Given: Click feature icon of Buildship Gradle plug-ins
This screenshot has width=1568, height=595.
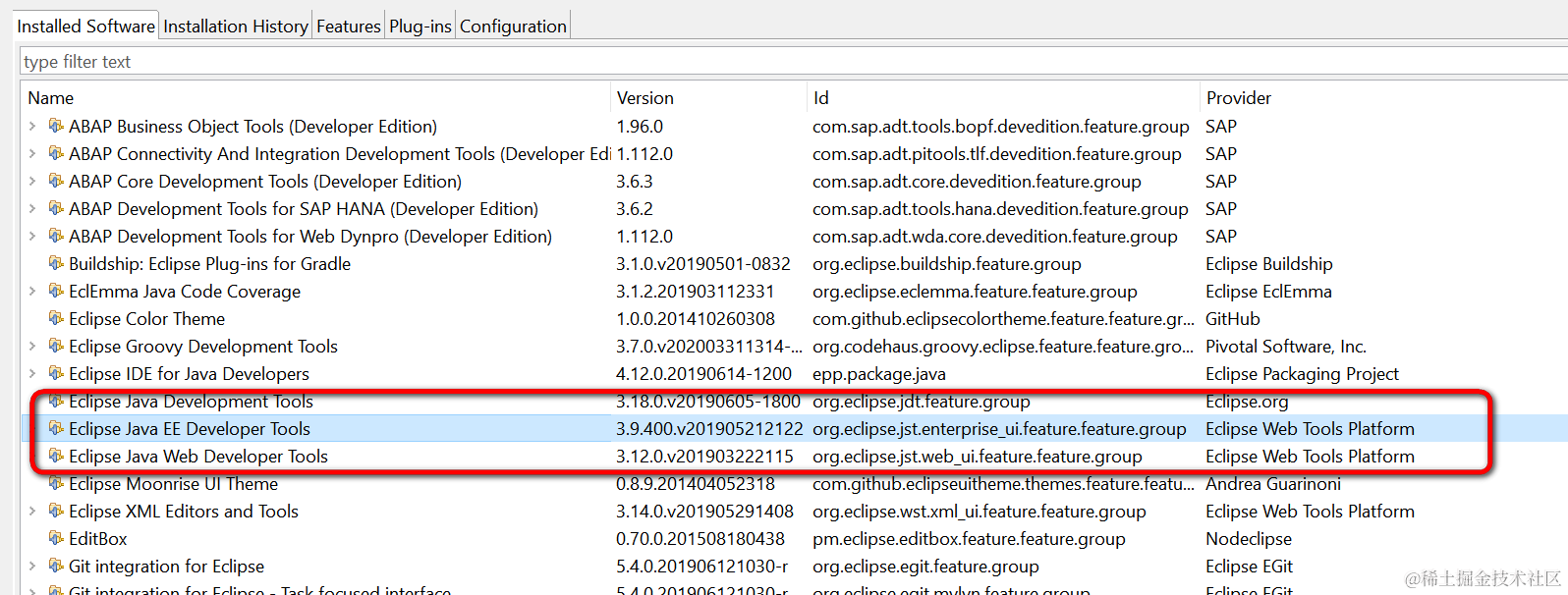Looking at the screenshot, I should [56, 263].
